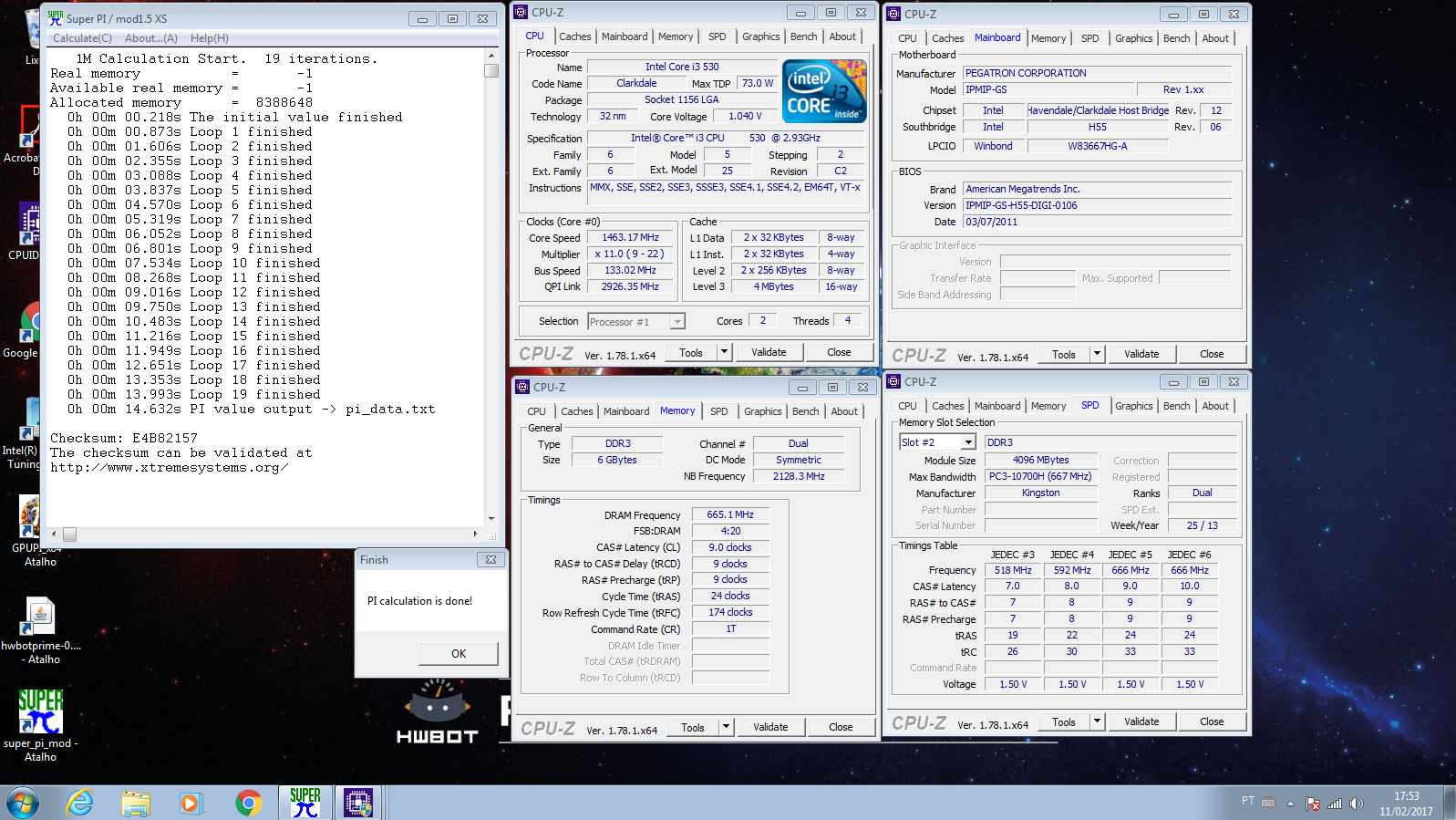This screenshot has height=820, width=1456.
Task: Open hwbotprime desktop shortcut
Action: 41,629
